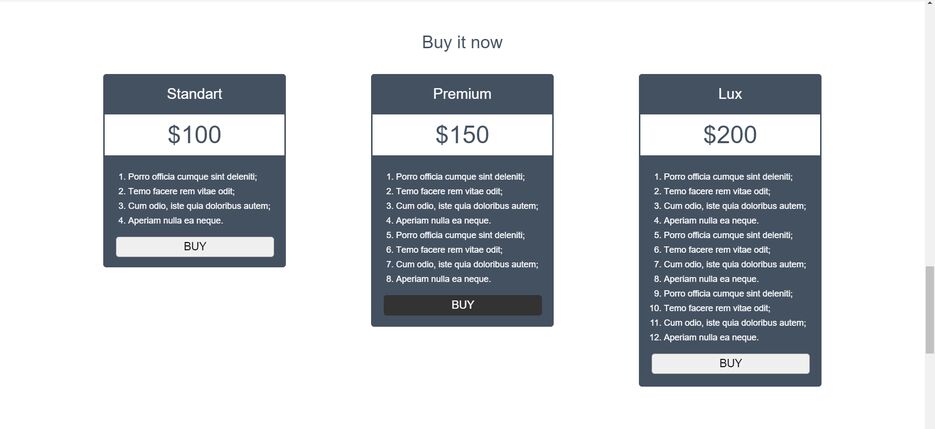Click the $150 price box
935x429 pixels.
[462, 135]
